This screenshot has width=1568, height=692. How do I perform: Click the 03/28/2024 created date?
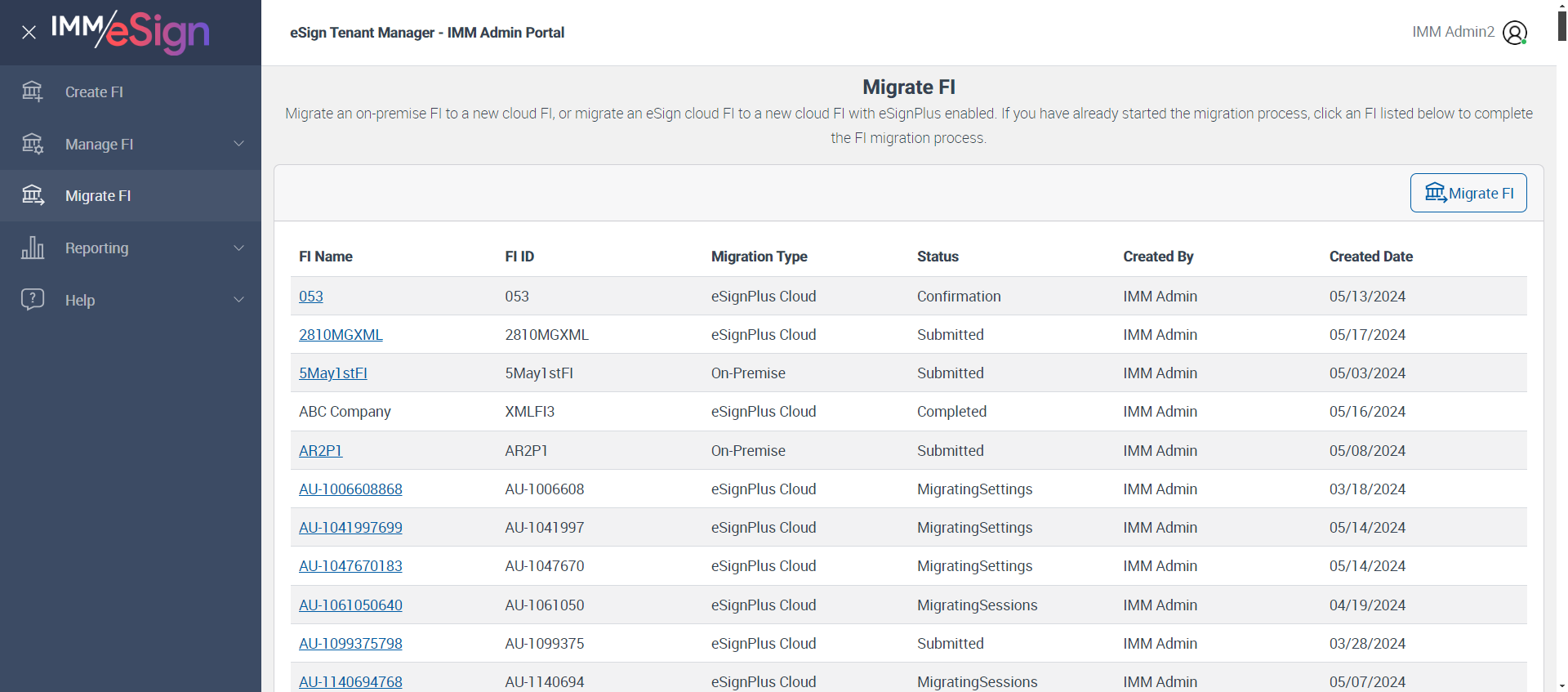(x=1367, y=644)
